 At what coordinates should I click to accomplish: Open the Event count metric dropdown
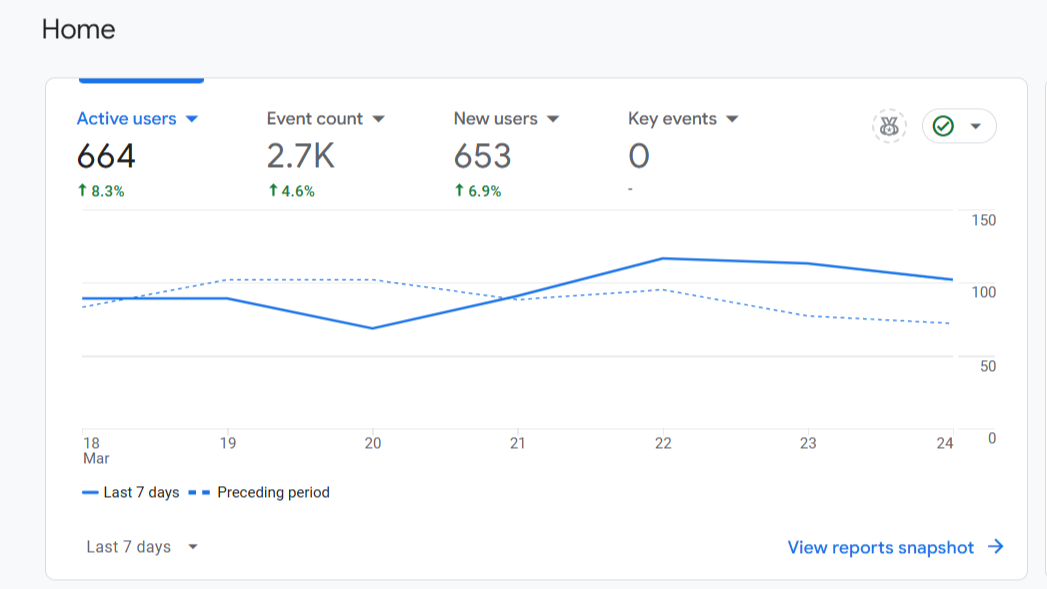tap(379, 118)
